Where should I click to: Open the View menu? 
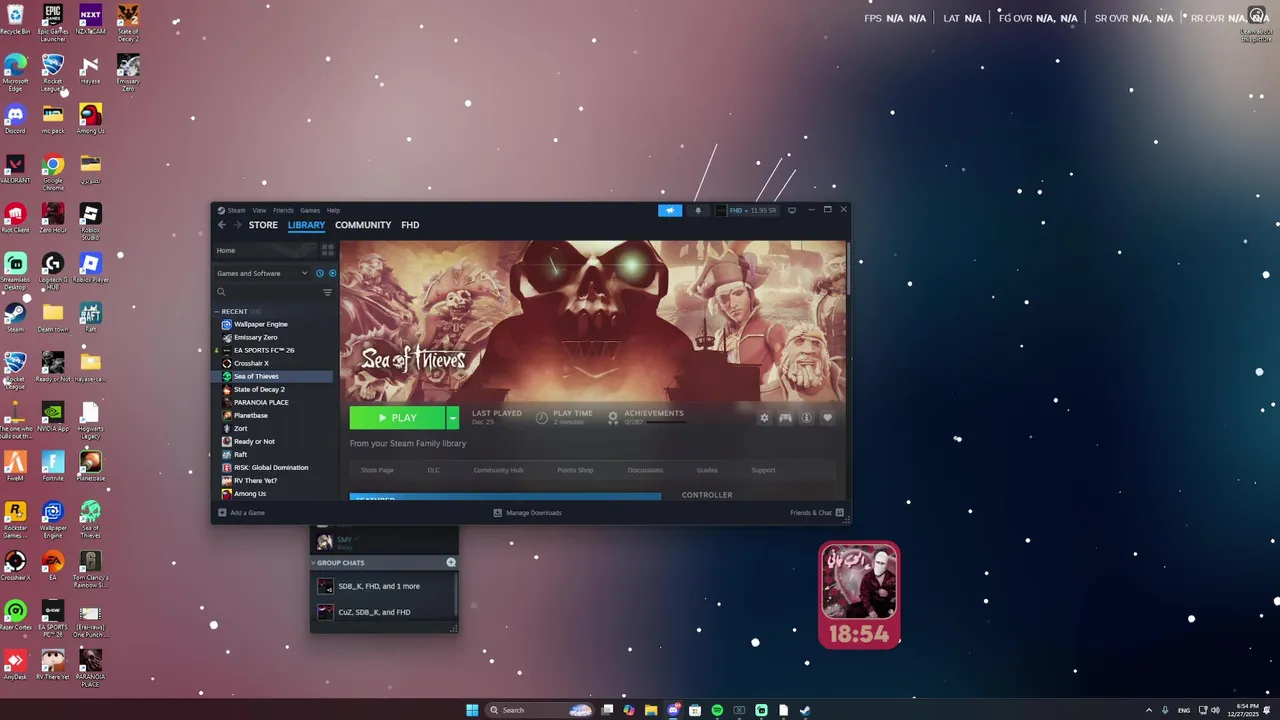coord(259,210)
